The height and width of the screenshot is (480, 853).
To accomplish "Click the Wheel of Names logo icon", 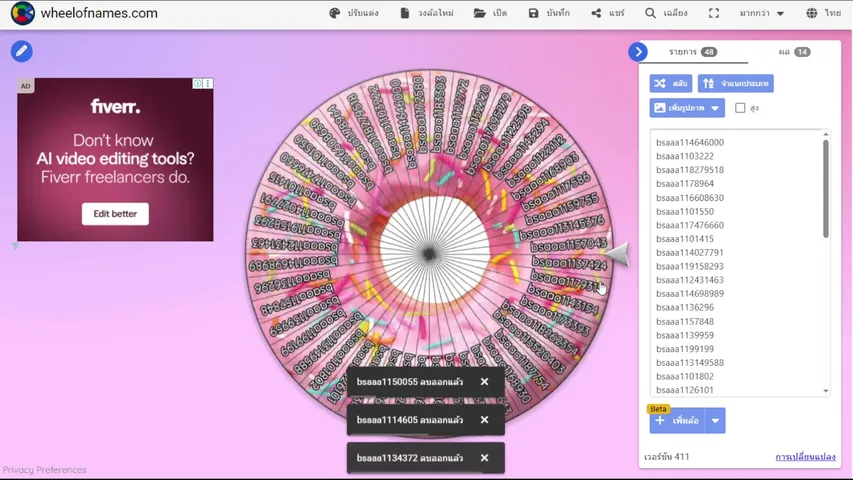I will (22, 13).
